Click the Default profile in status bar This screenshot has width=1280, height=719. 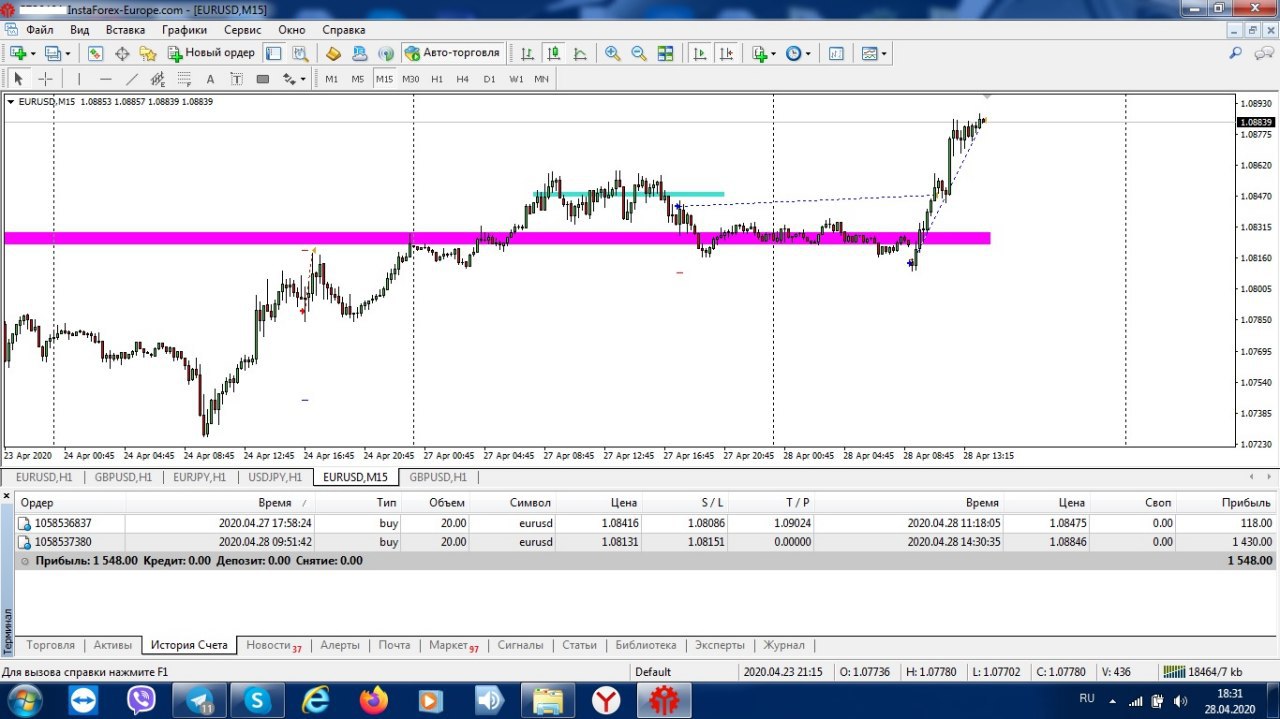pyautogui.click(x=653, y=672)
